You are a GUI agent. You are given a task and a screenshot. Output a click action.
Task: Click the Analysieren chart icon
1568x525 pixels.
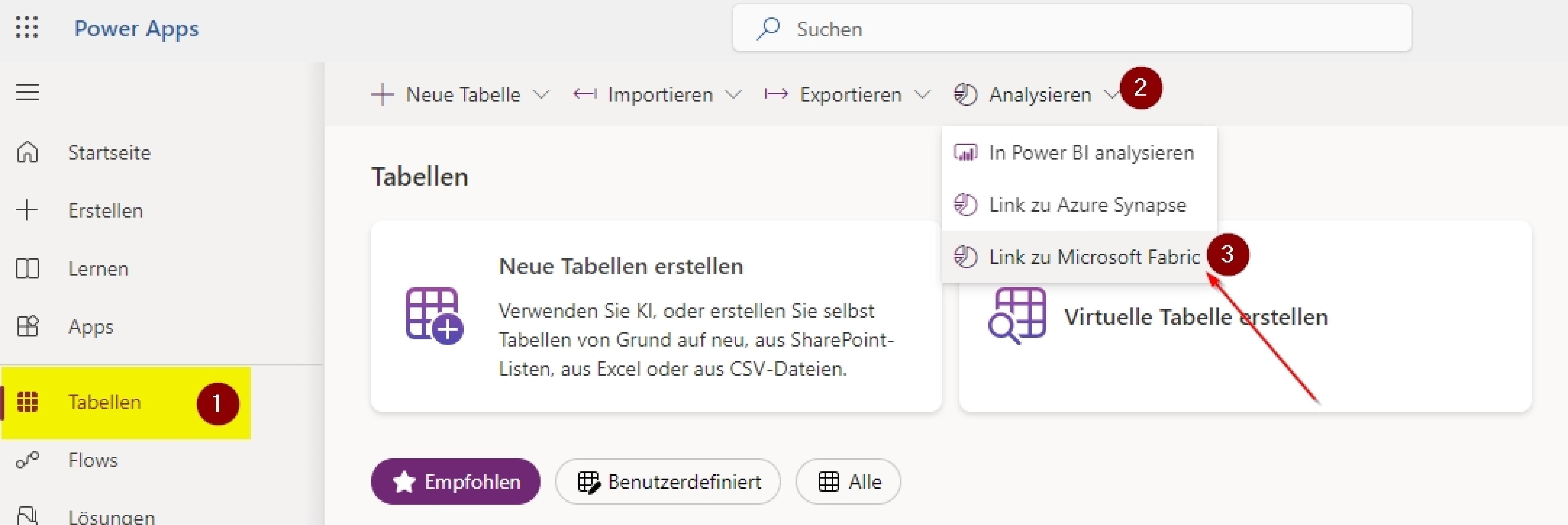point(966,94)
